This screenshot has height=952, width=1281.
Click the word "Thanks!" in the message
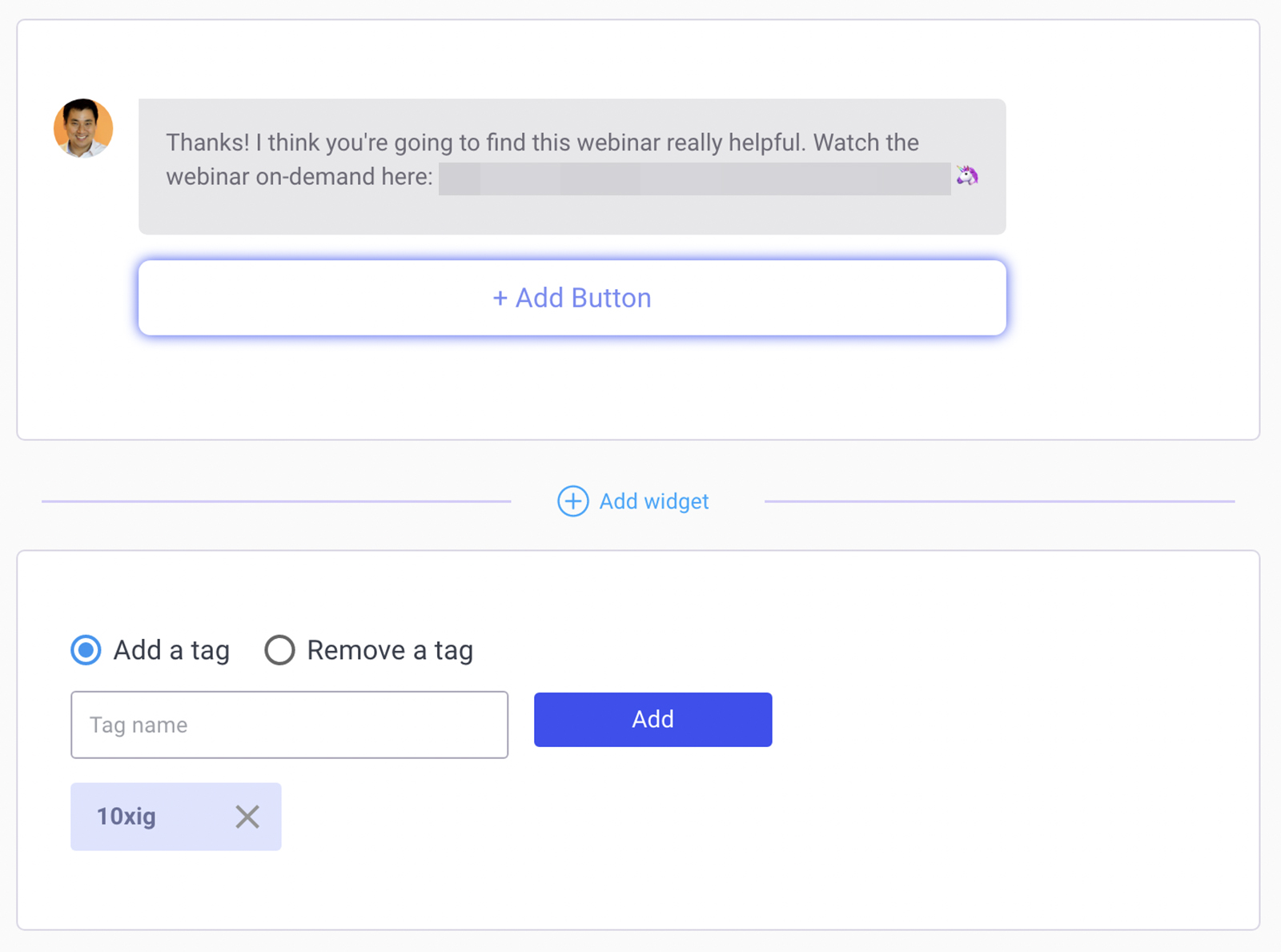pyautogui.click(x=207, y=143)
